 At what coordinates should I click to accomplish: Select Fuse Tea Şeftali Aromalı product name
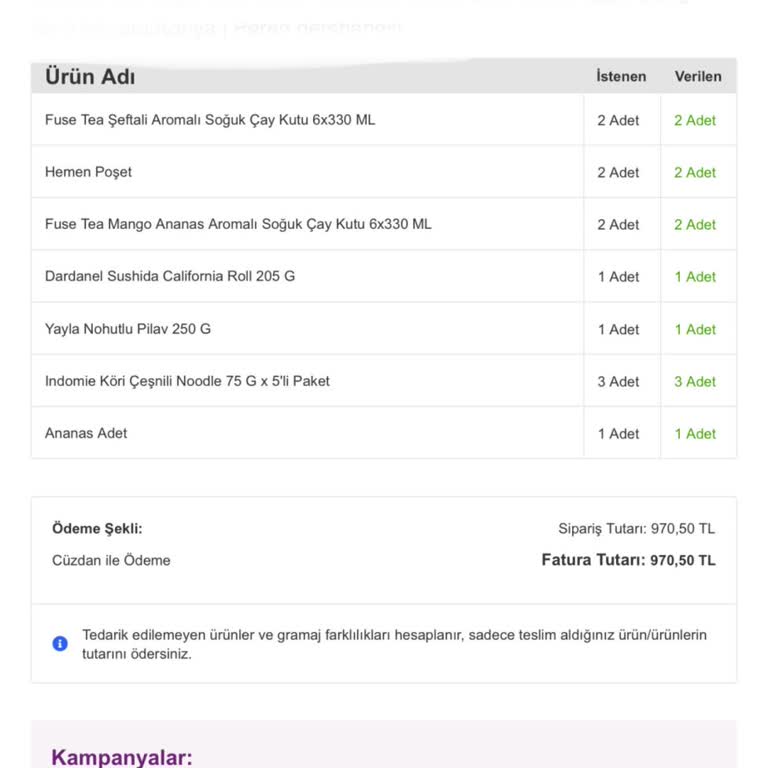point(210,120)
